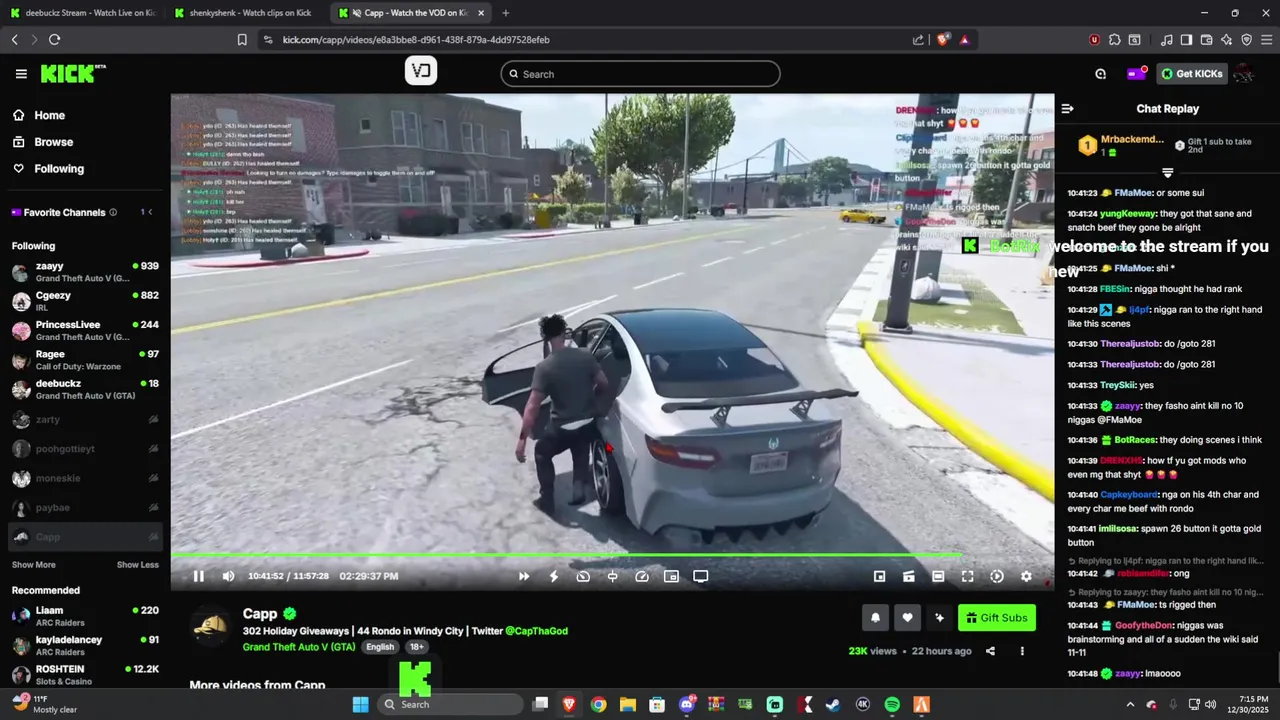Open the three-dot more options menu
Image resolution: width=1280 pixels, height=720 pixels.
coord(1022,651)
